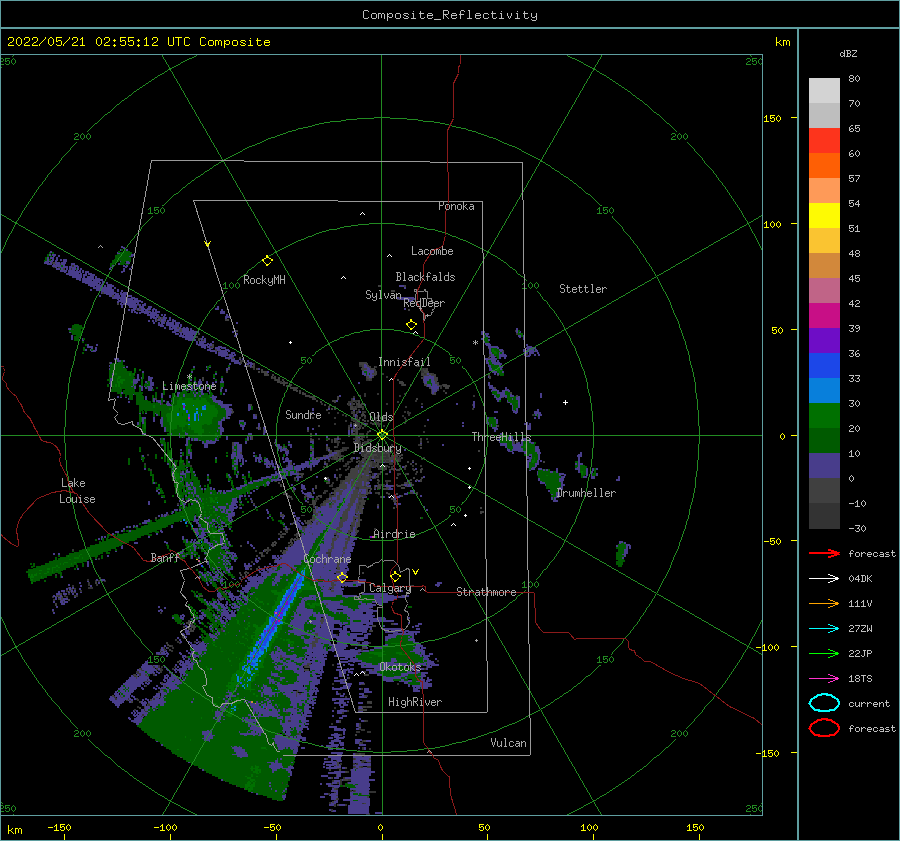Click the Drumheller label
The image size is (900, 841).
(586, 493)
